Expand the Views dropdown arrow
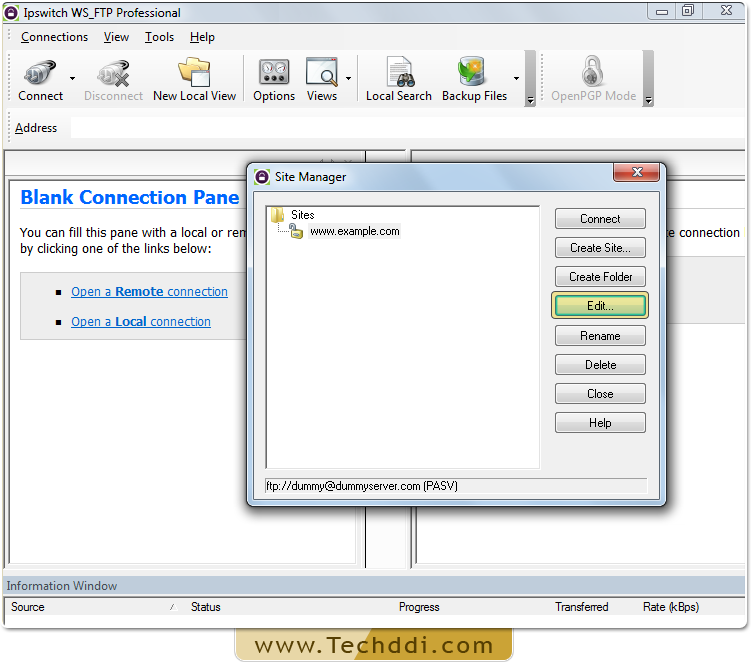 349,79
